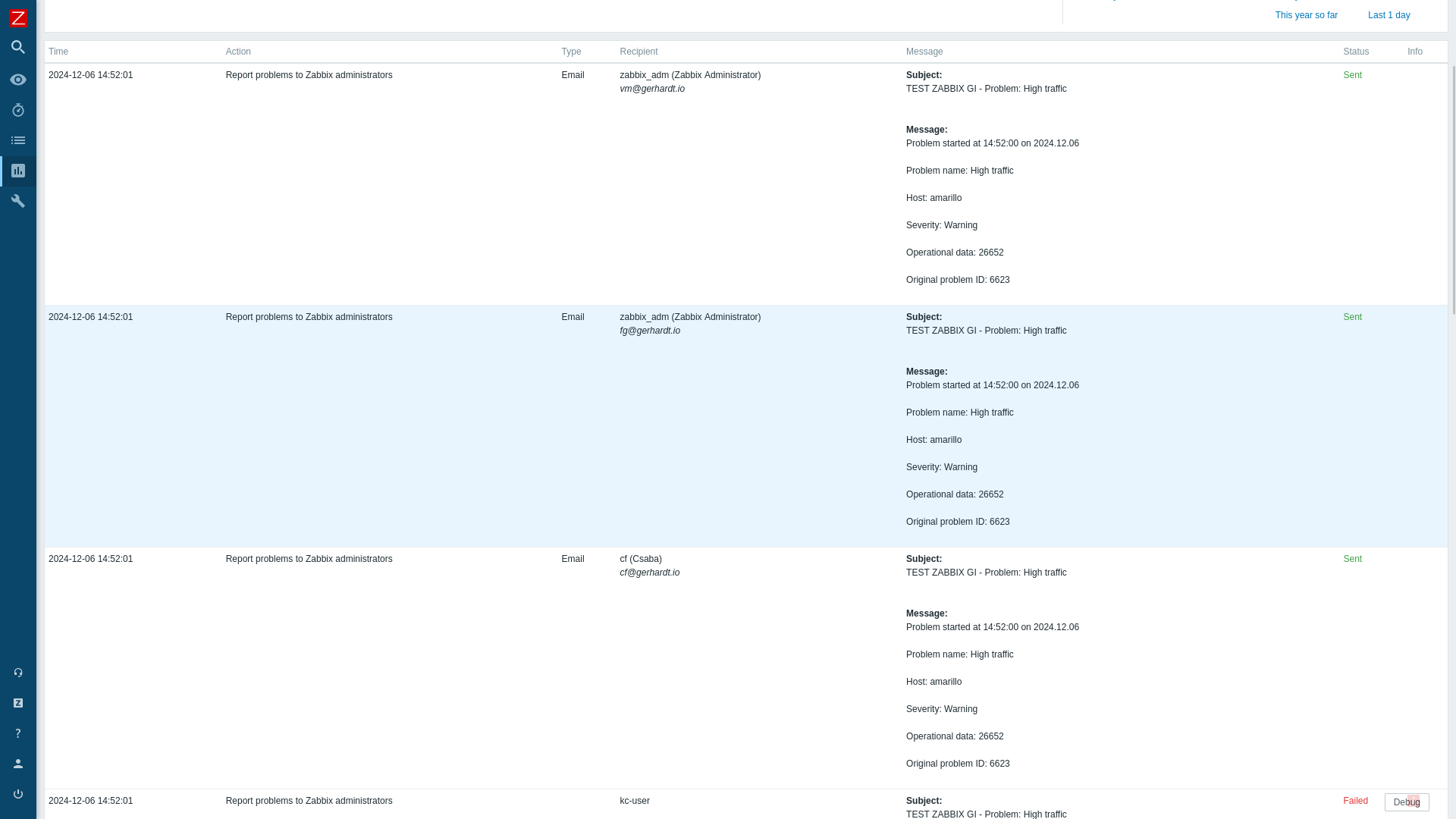Open the Services stopwatch icon menu
Screen dimensions: 1456x819
click(18, 110)
